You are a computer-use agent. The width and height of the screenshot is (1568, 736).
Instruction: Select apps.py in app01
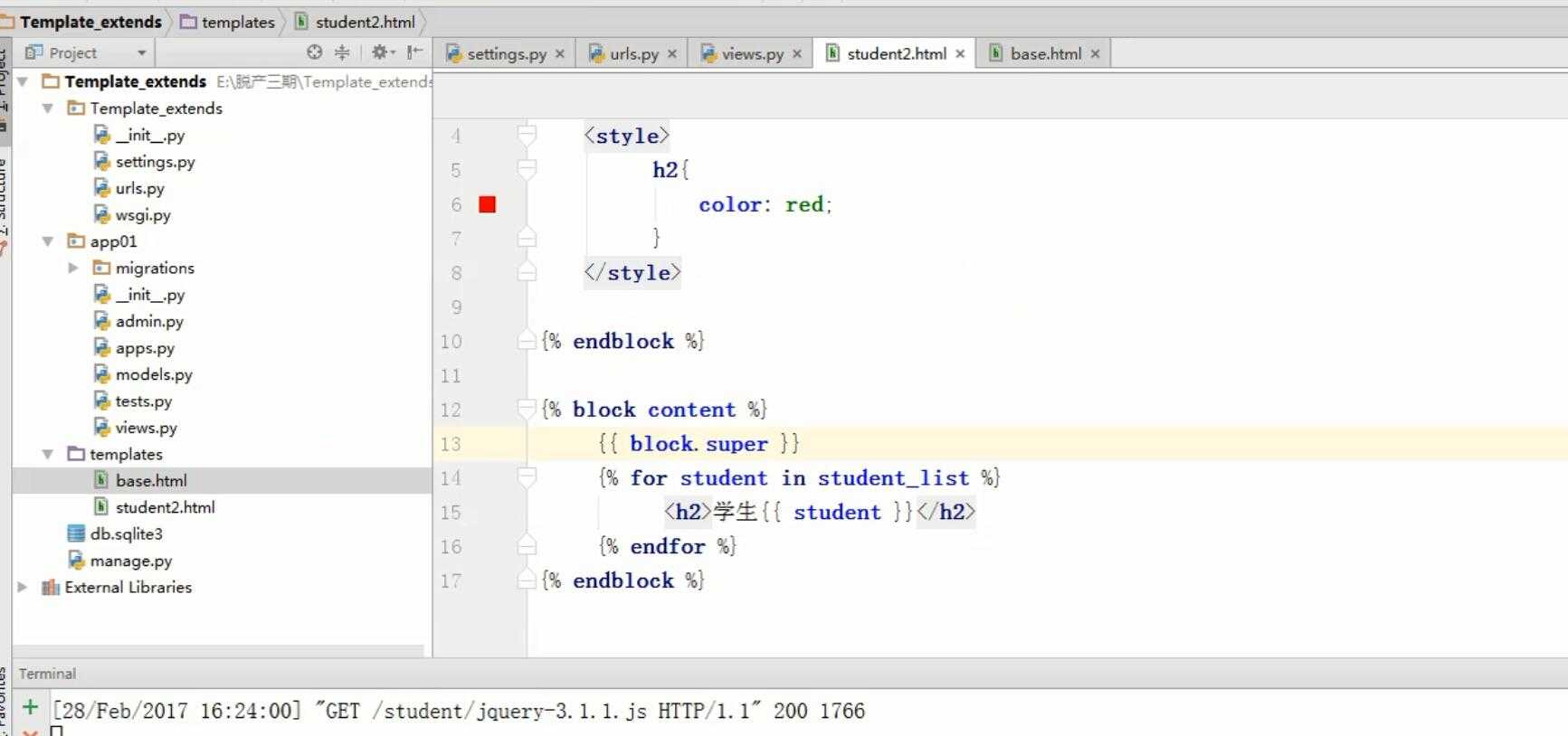pos(145,348)
